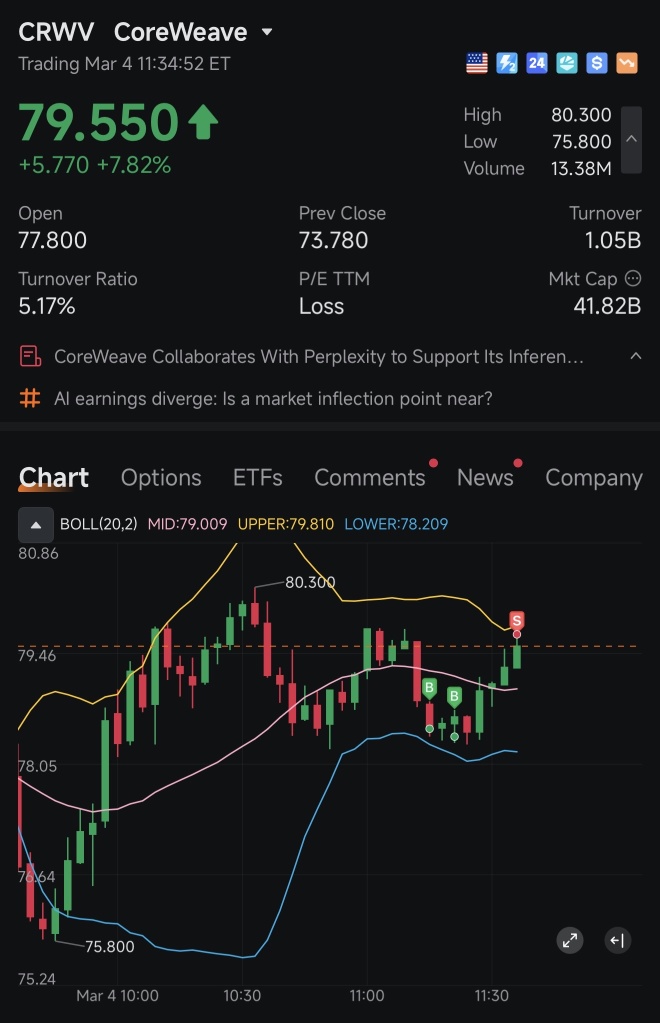This screenshot has width=660, height=1023.
Task: Tap the 24-hour trading icon
Action: point(537,63)
